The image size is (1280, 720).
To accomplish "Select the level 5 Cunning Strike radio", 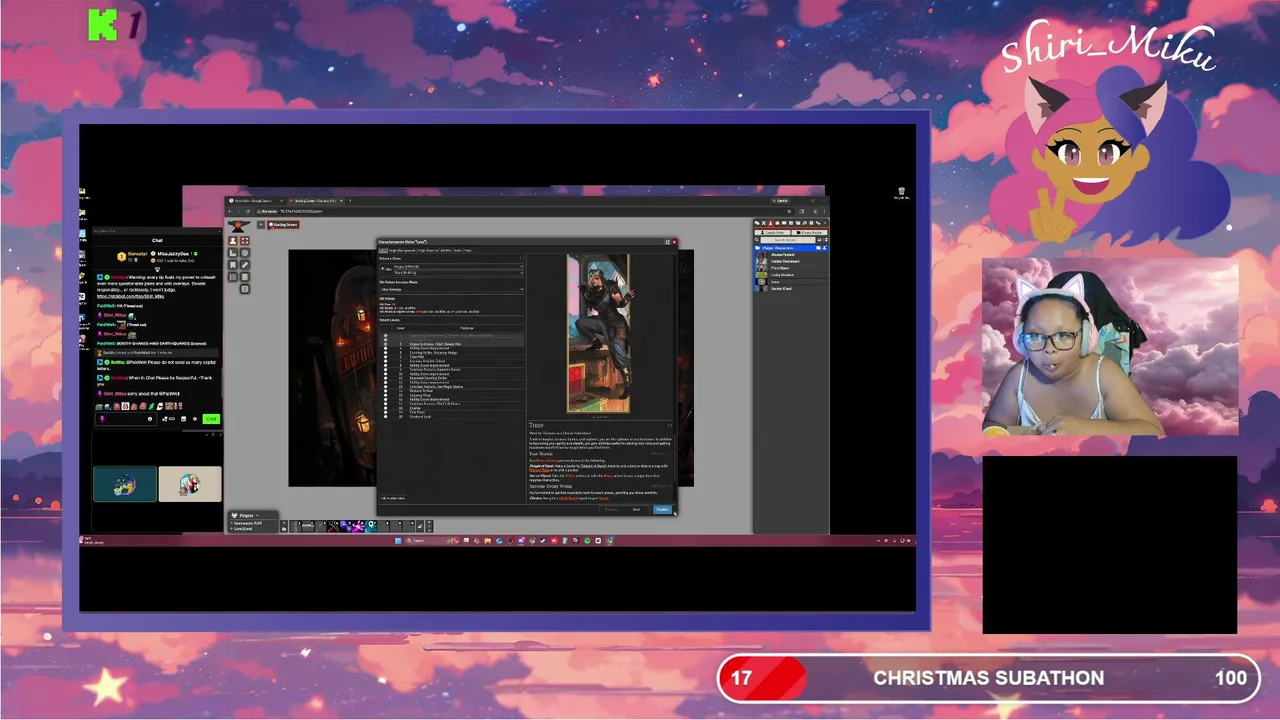I will pyautogui.click(x=385, y=353).
